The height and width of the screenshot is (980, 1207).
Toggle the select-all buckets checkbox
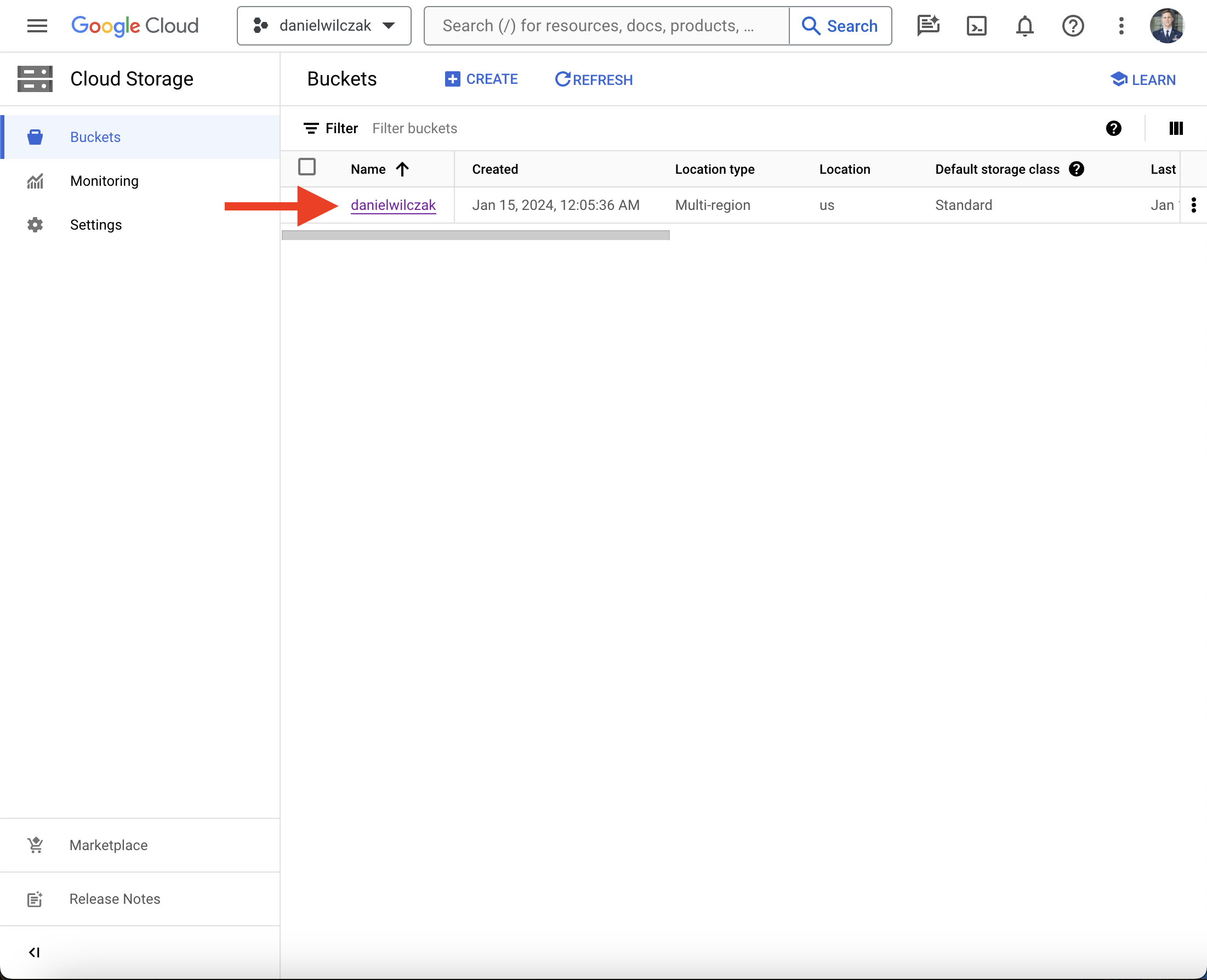pyautogui.click(x=306, y=167)
